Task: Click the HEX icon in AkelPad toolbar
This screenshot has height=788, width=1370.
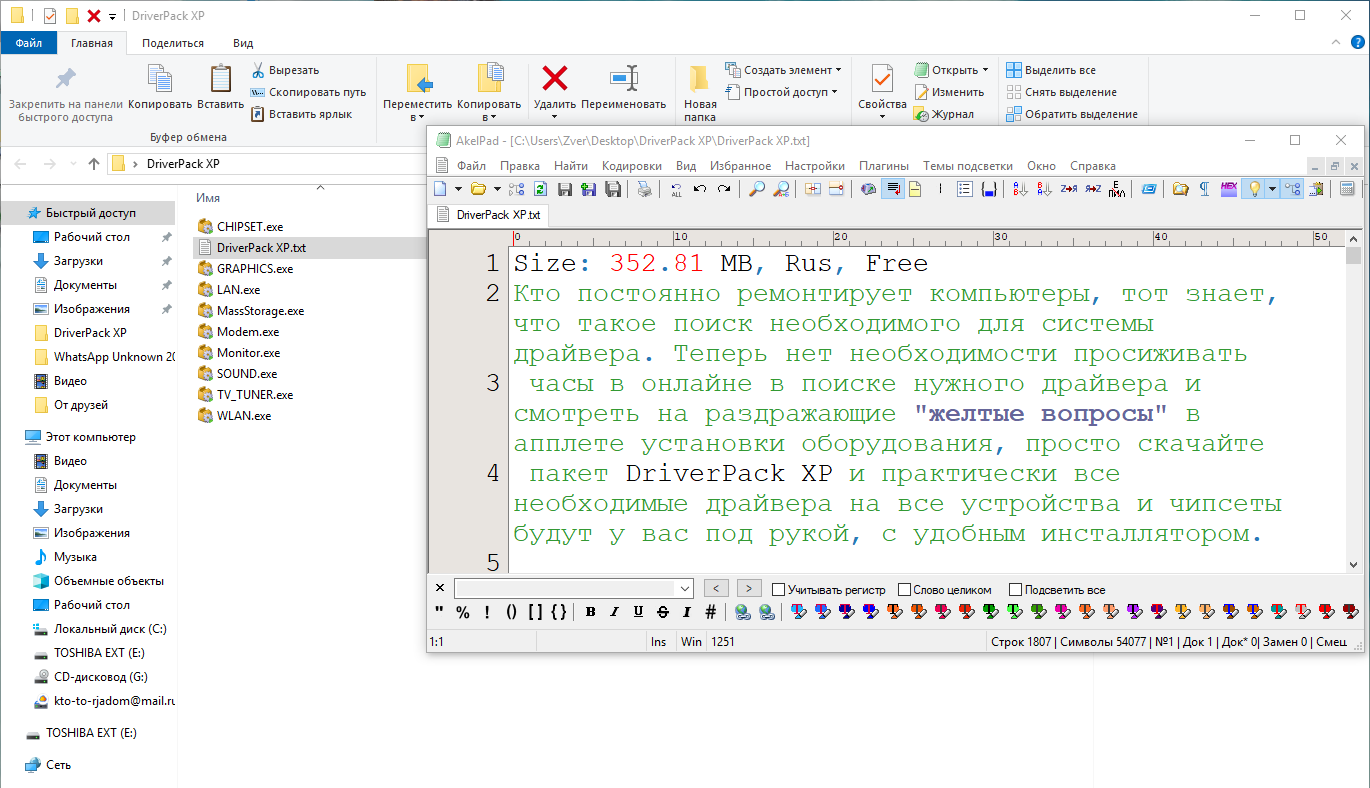Action: click(1229, 188)
